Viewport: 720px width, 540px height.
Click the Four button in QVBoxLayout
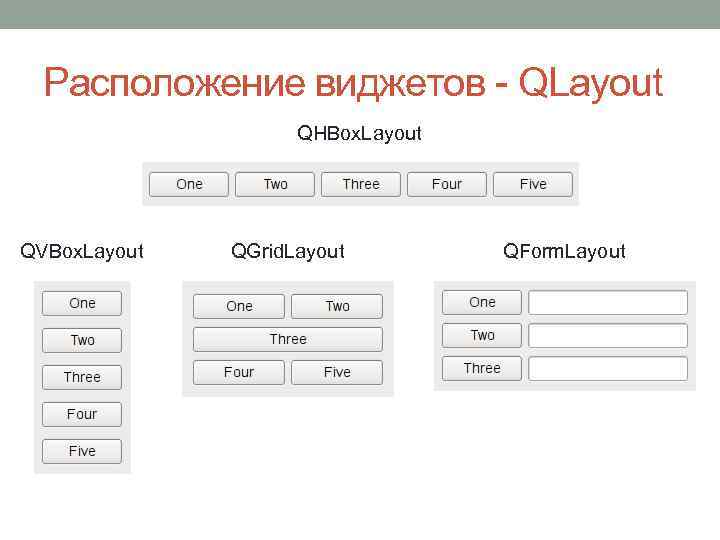82,414
